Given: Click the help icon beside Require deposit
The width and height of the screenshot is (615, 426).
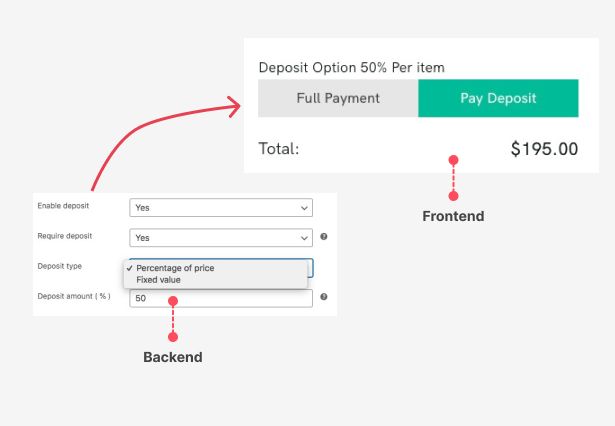Looking at the screenshot, I should point(324,238).
